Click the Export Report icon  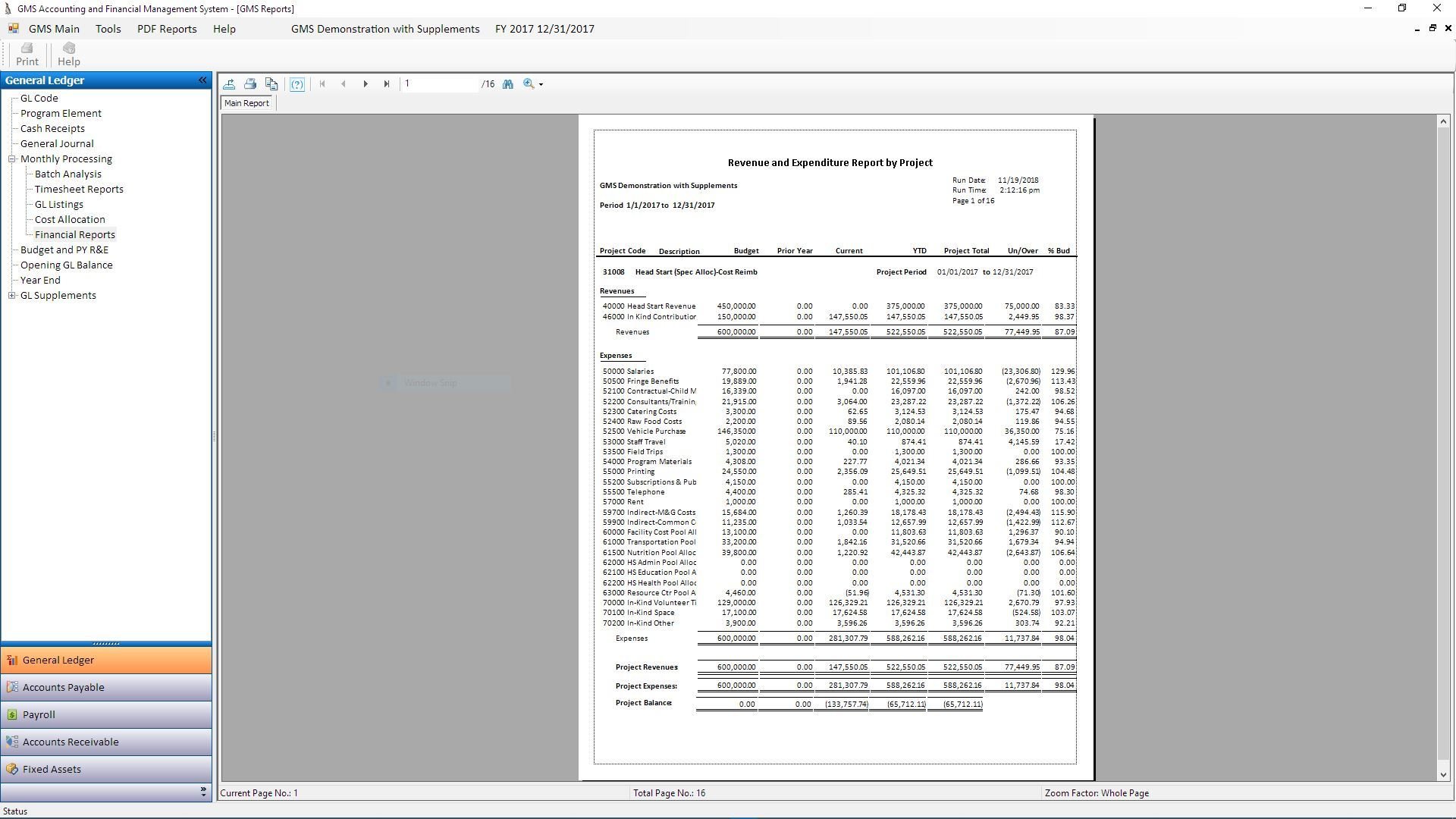229,84
